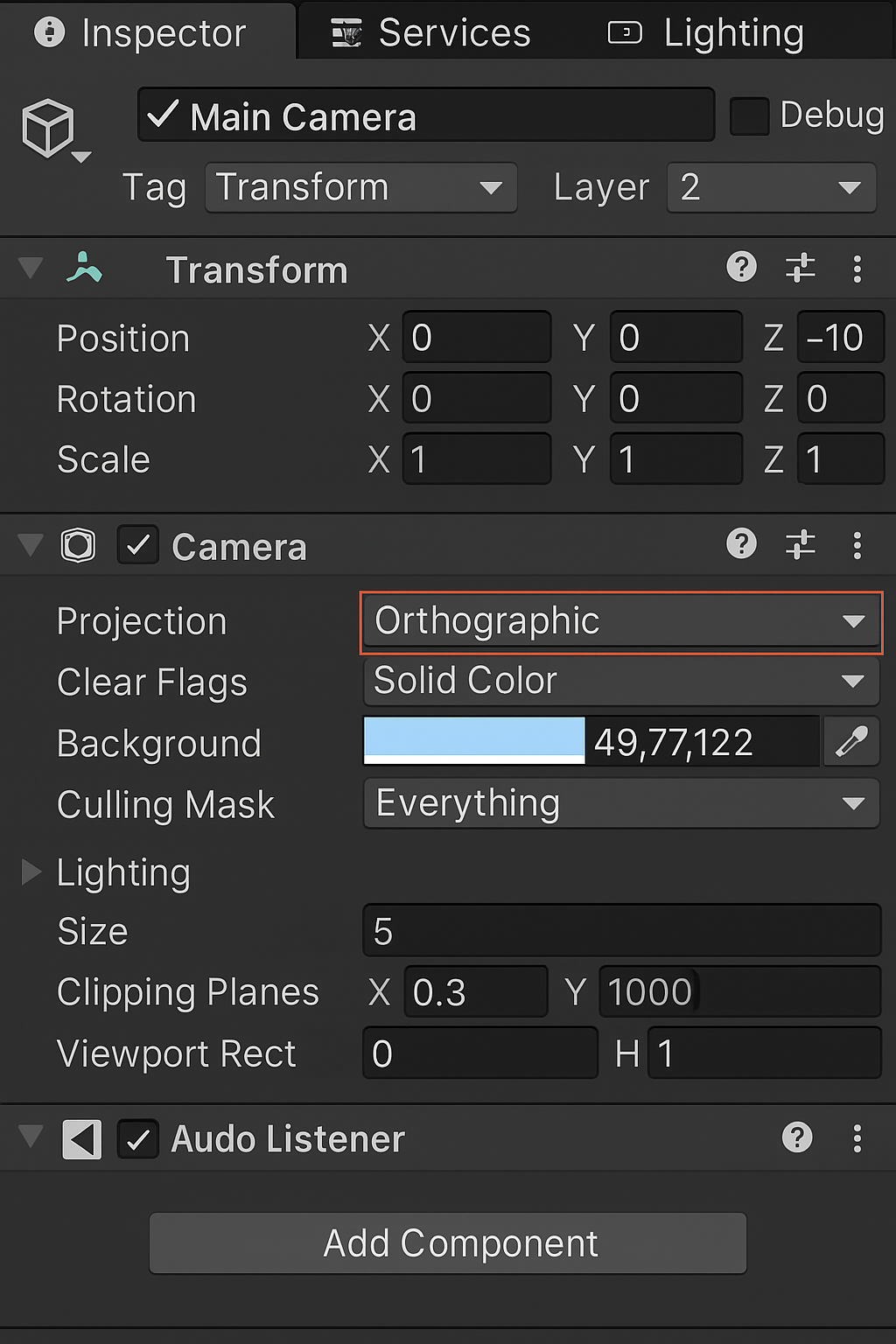This screenshot has width=896, height=1344.
Task: Click the Rotation label in Transform
Action: 127,399
